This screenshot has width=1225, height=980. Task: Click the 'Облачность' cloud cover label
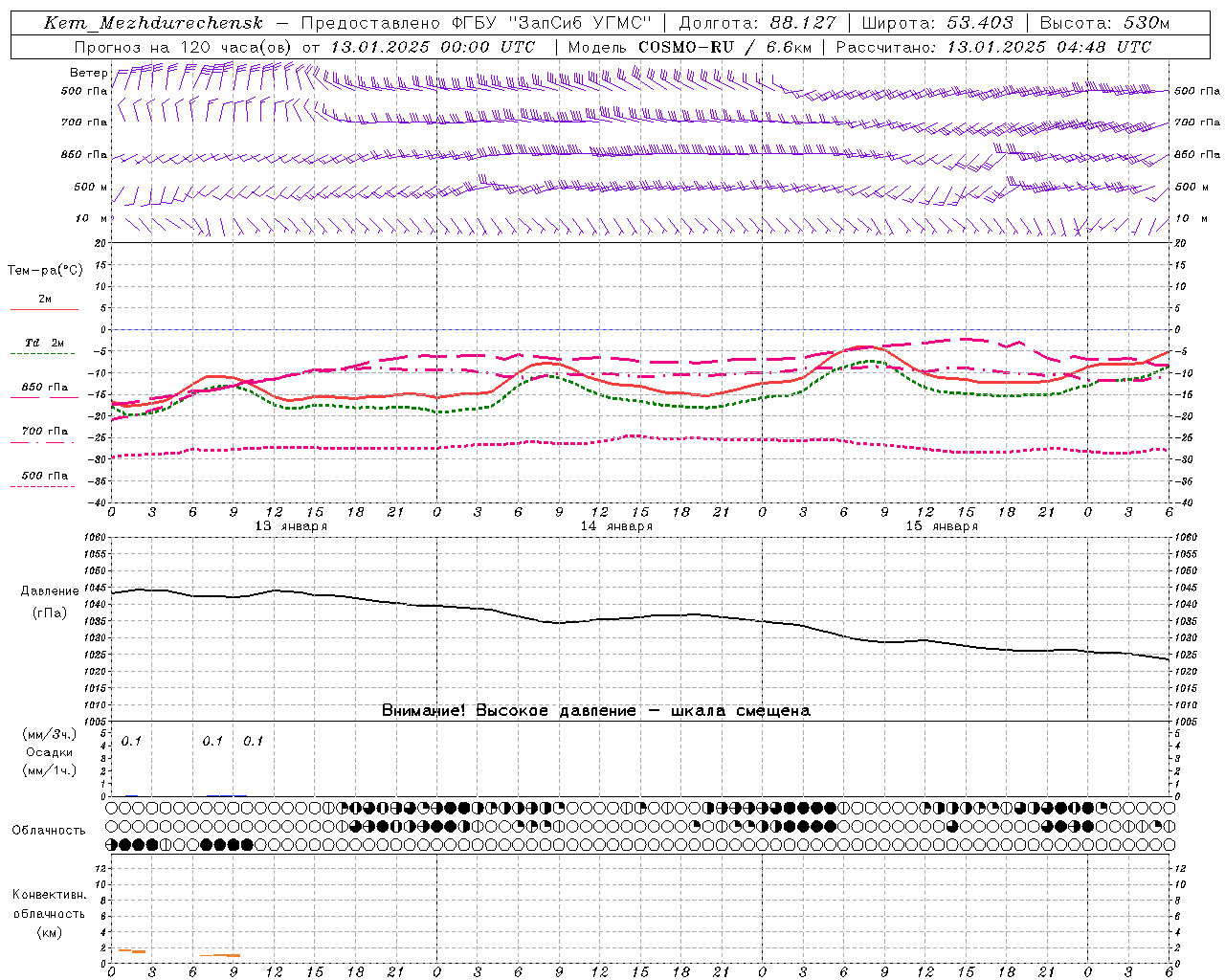click(x=49, y=830)
